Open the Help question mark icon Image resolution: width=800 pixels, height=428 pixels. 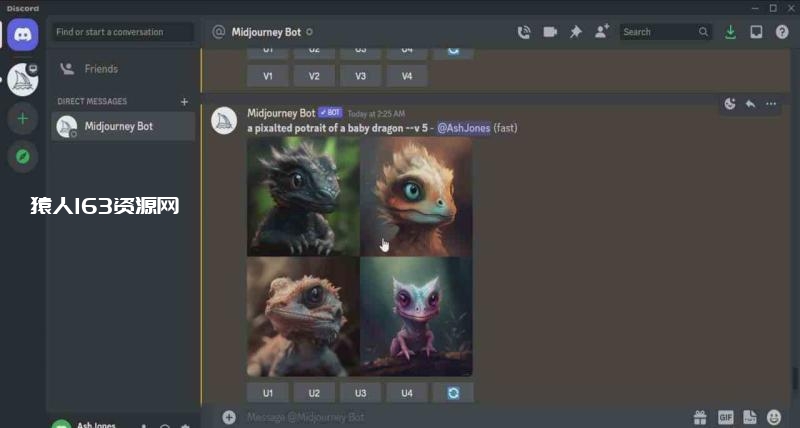(782, 32)
